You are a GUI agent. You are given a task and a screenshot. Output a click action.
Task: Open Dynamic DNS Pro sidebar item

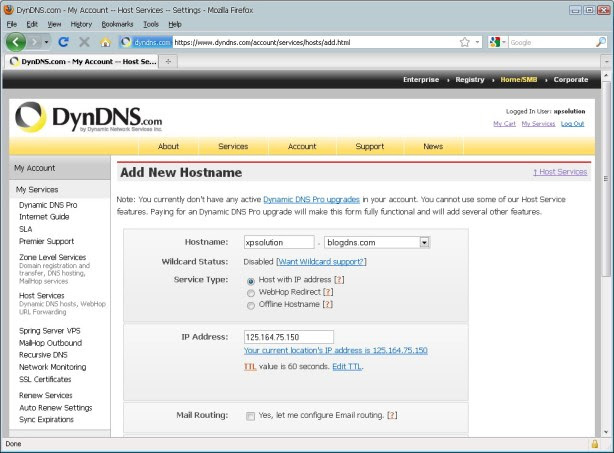point(48,205)
